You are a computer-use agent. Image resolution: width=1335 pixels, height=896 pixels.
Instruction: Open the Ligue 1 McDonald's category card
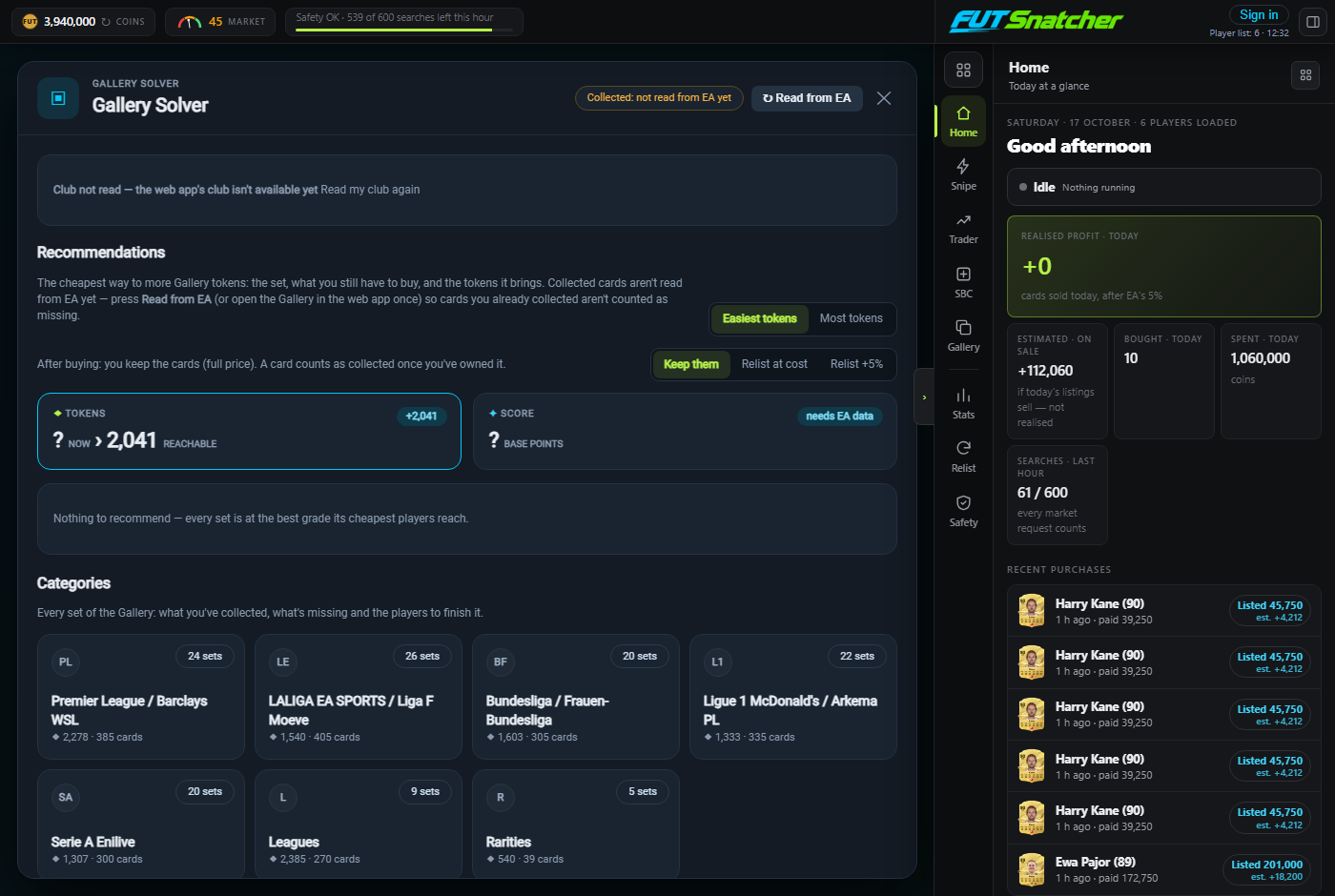[x=793, y=697]
